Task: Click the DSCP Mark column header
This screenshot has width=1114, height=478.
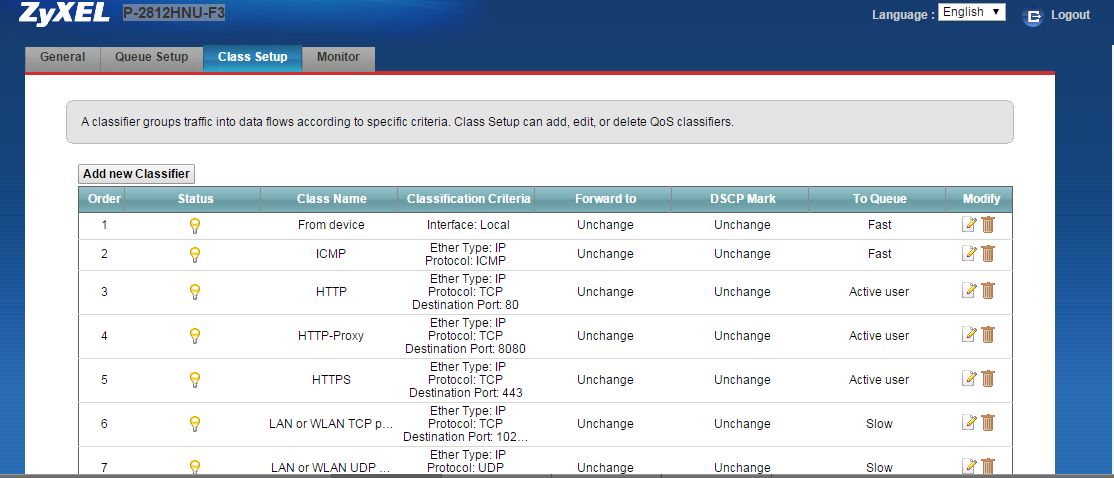Action: [x=742, y=199]
